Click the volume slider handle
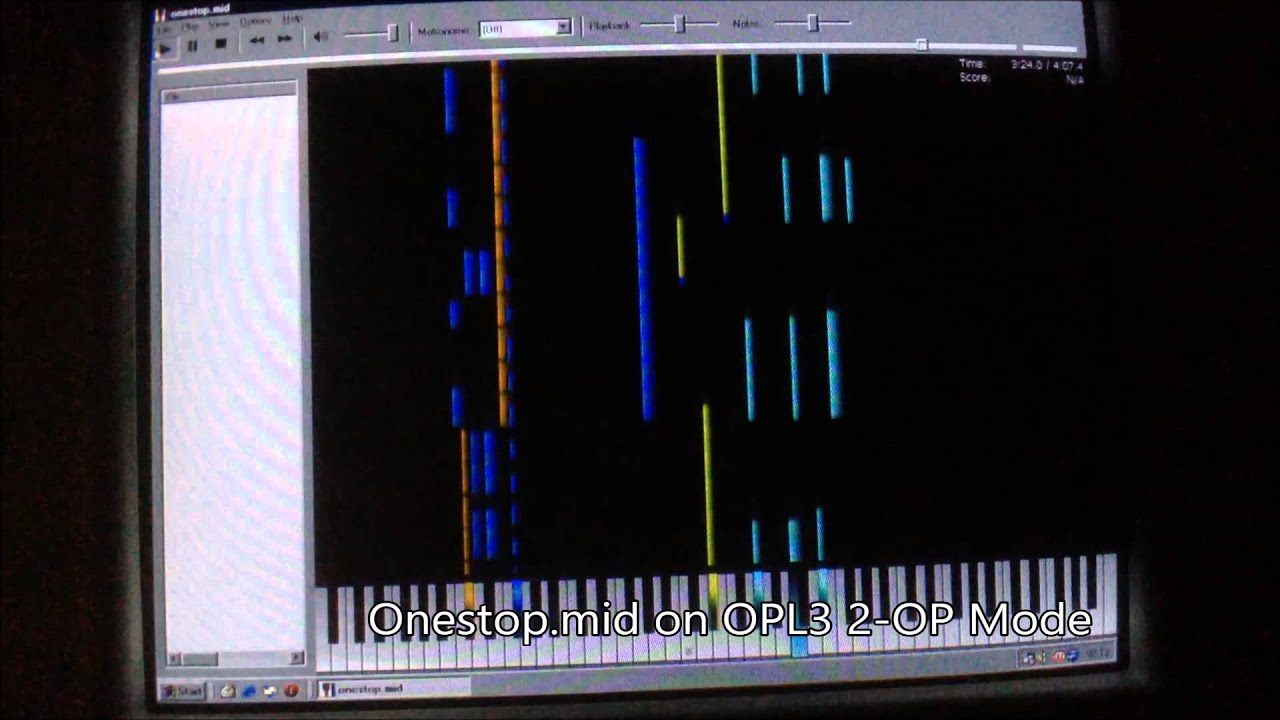 click(392, 33)
